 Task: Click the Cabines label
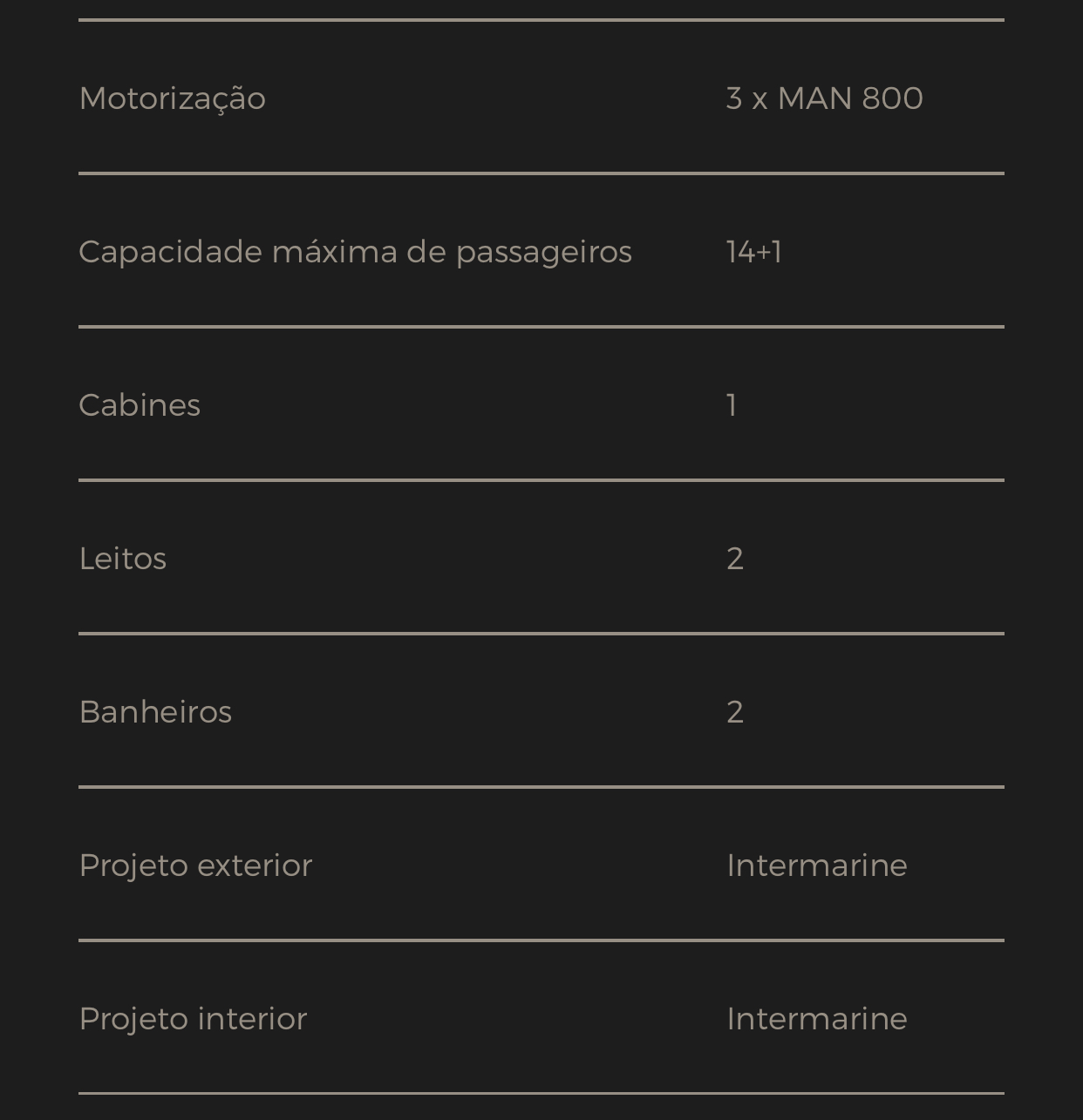pyautogui.click(x=140, y=405)
